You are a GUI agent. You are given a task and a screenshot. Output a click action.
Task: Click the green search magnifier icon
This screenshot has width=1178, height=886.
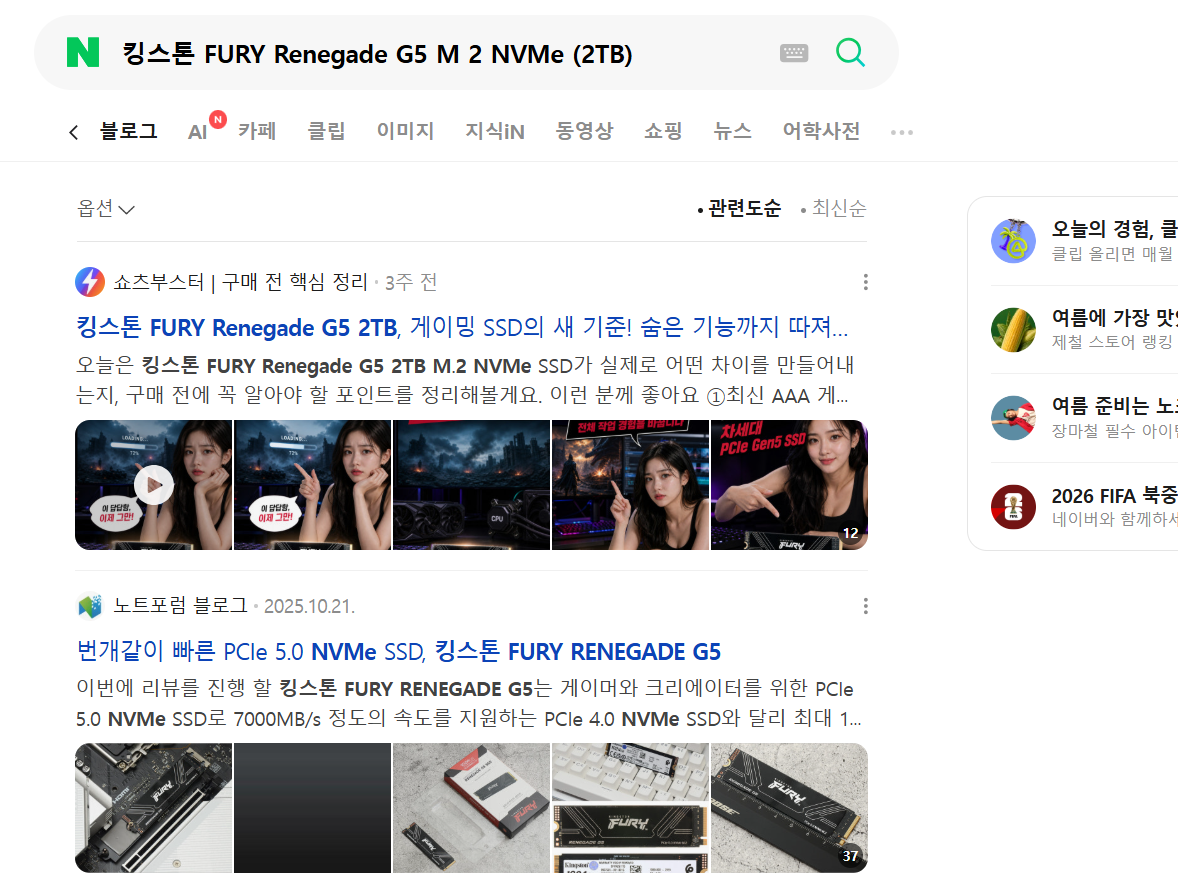(850, 53)
